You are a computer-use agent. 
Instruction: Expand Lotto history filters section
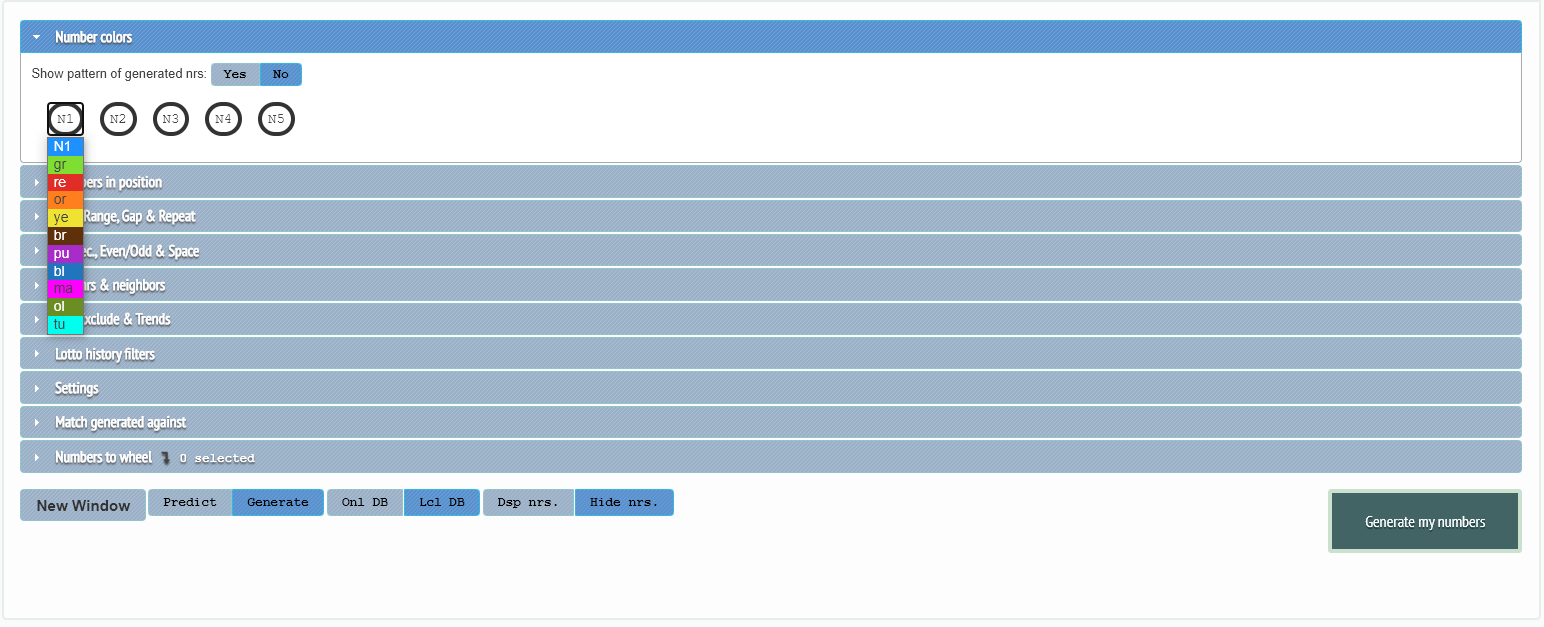[x=771, y=353]
